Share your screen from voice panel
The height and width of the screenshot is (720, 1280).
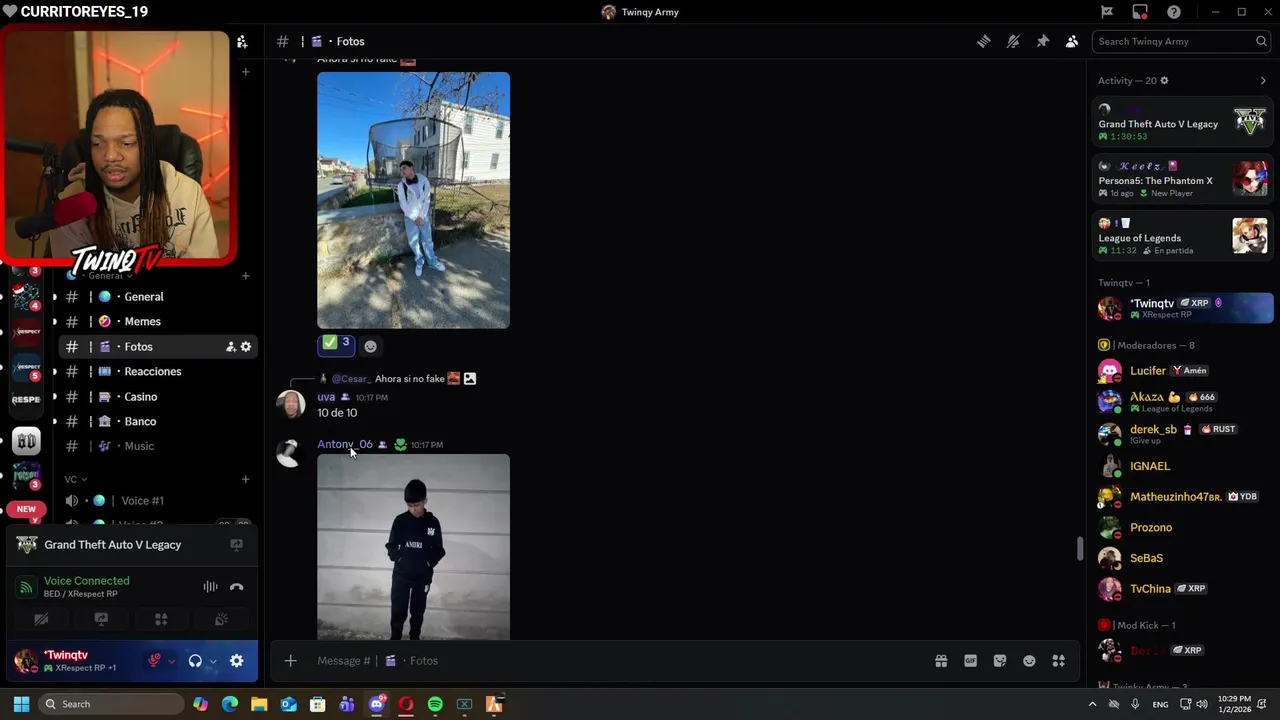pos(101,620)
